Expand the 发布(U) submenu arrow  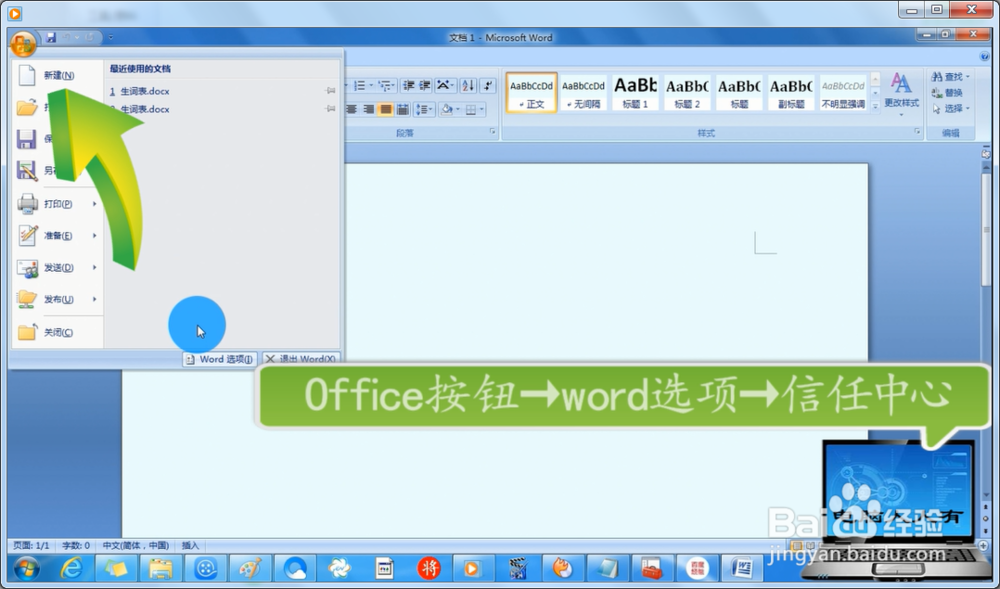[x=94, y=300]
